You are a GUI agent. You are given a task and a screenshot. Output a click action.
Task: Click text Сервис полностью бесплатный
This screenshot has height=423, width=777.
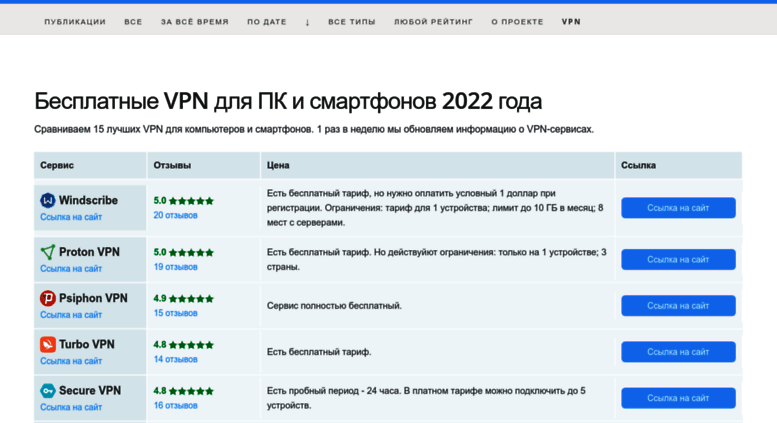334,306
